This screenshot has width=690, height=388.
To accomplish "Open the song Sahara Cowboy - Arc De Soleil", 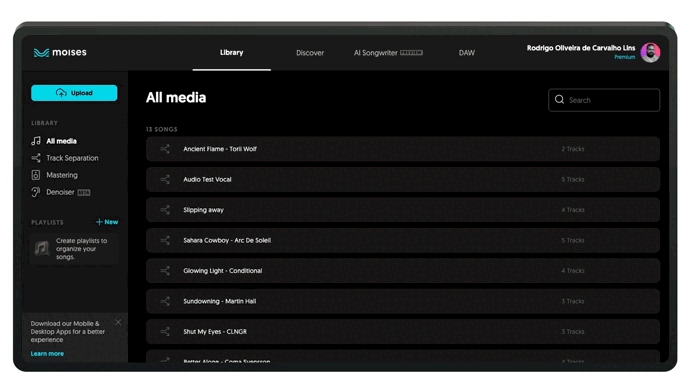I will click(403, 240).
